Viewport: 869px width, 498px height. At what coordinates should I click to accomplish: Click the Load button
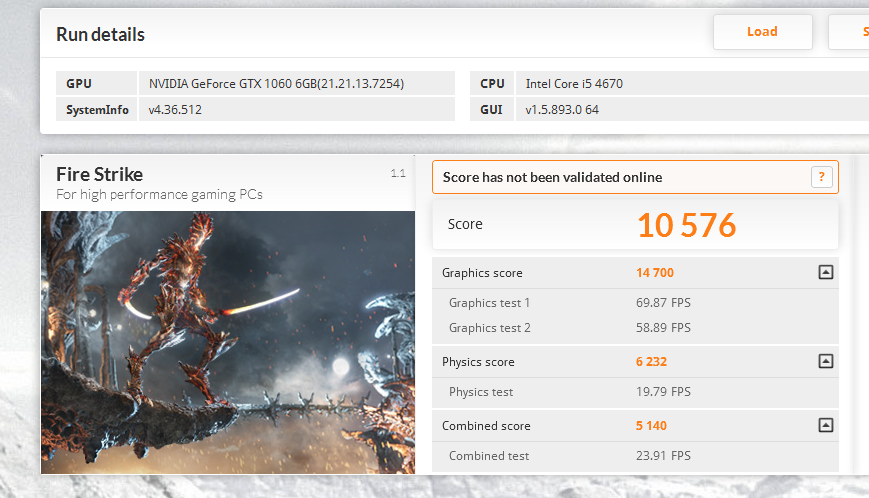point(763,32)
